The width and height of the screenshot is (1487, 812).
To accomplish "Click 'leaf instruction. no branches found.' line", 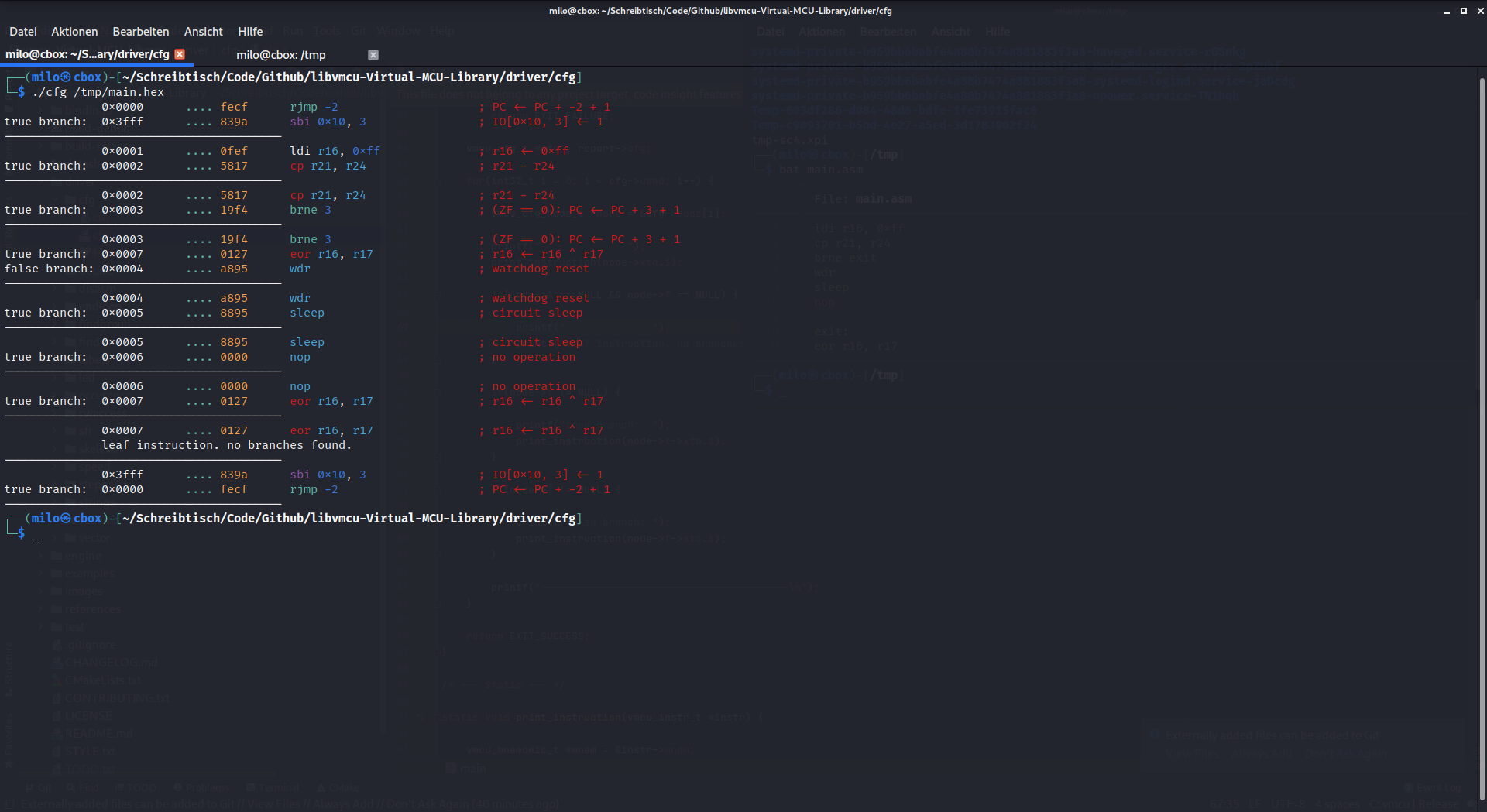I will 226,445.
